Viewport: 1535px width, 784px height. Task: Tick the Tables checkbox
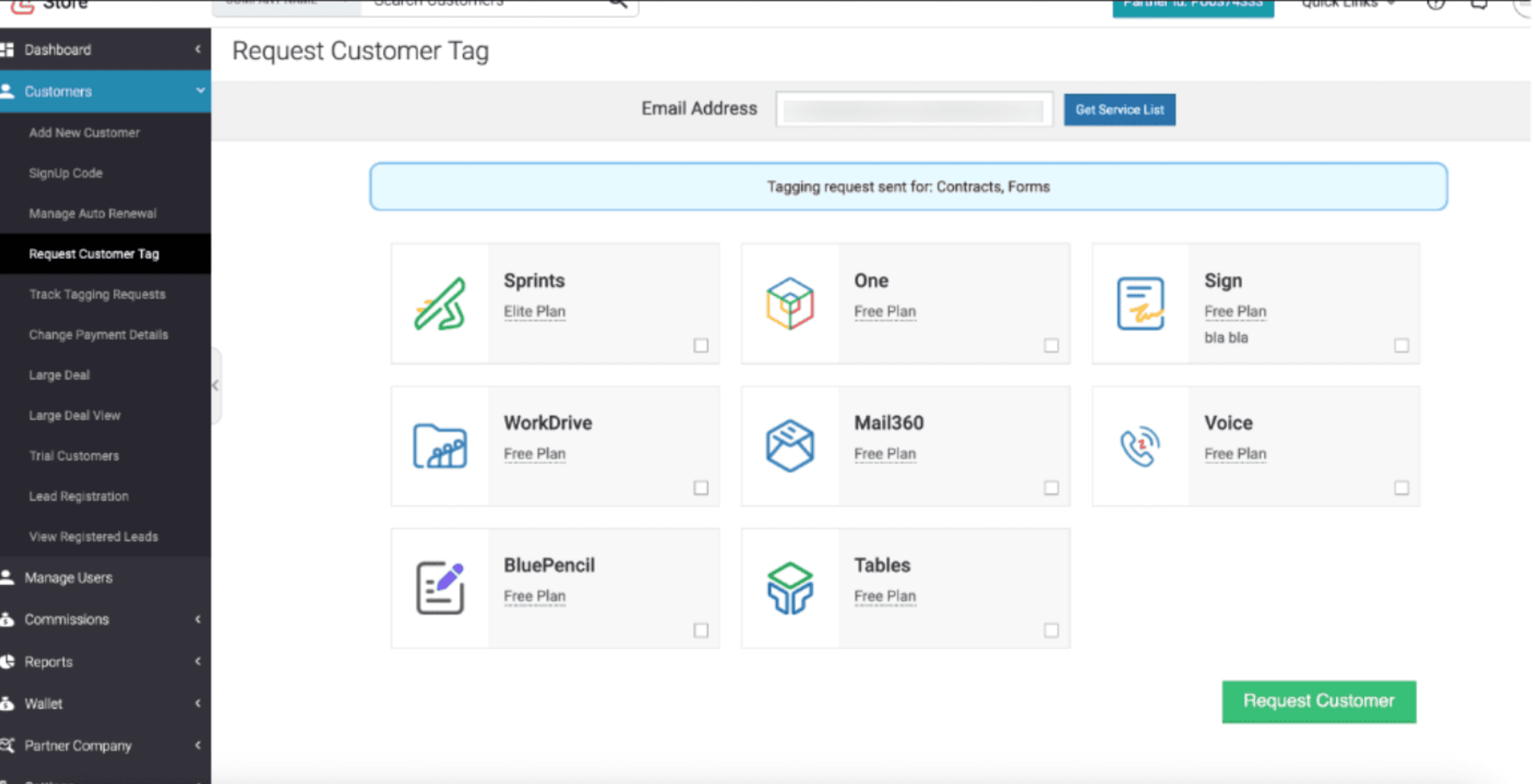tap(1051, 630)
